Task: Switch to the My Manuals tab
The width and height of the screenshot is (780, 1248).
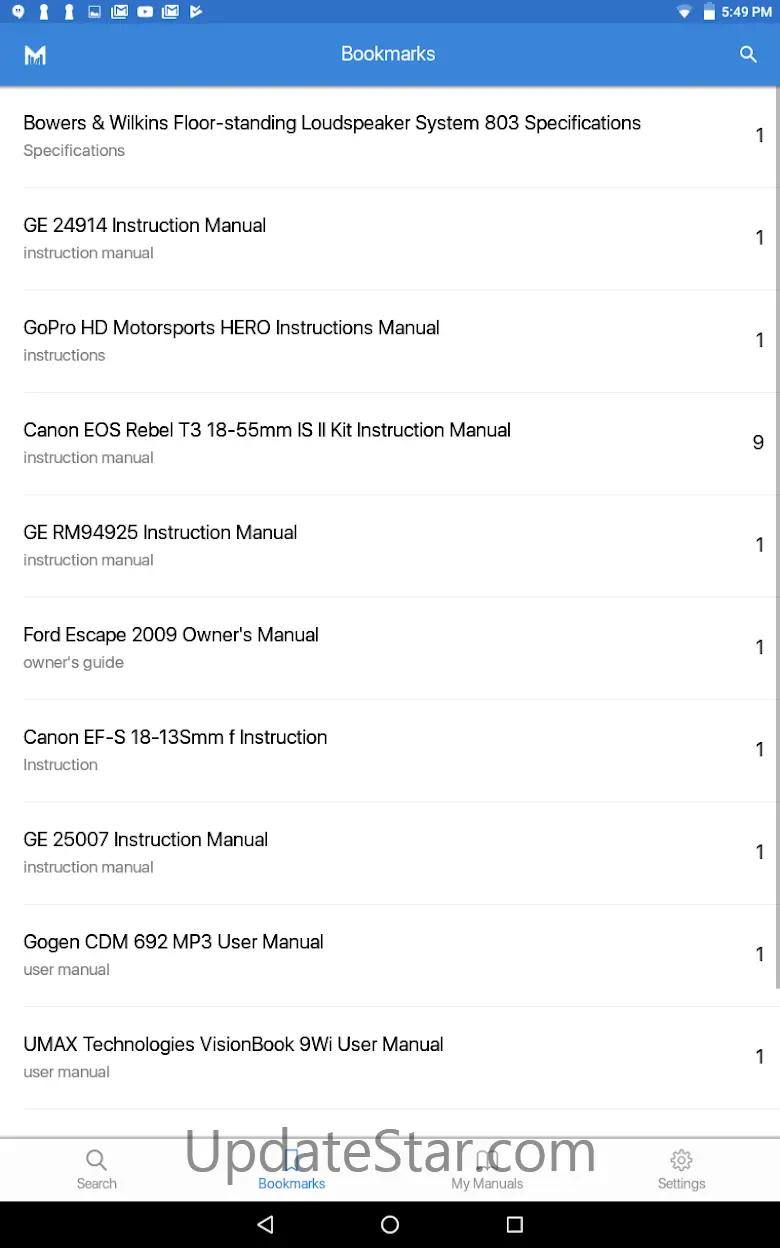Action: pos(487,1168)
